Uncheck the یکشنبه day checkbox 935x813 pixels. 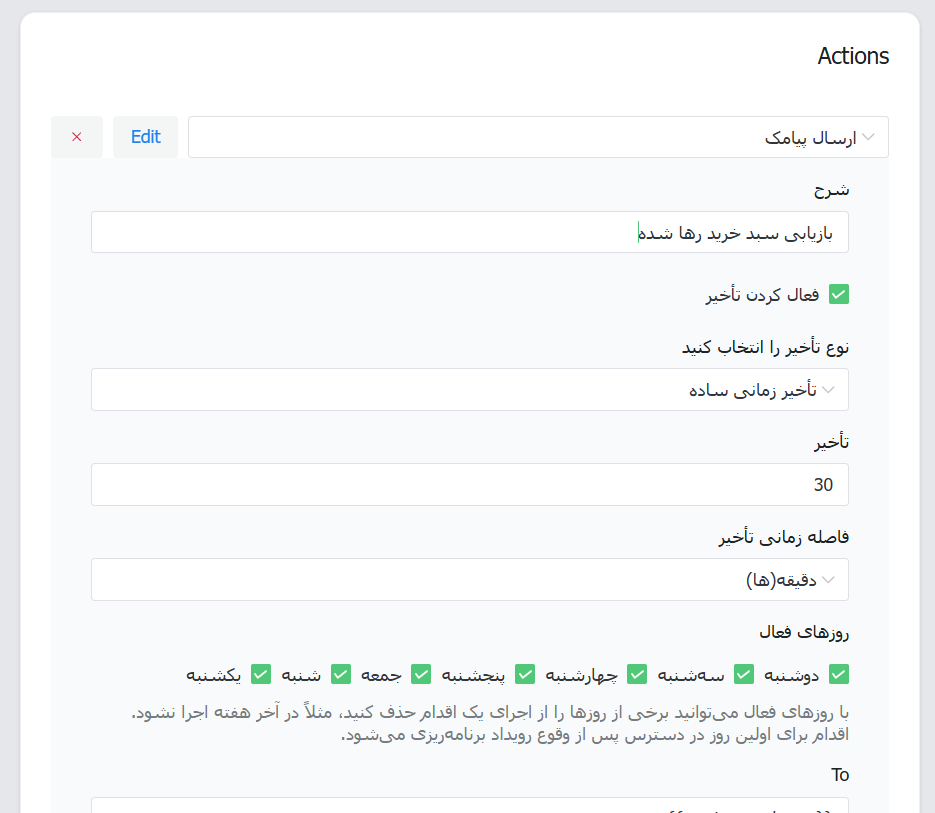(x=261, y=675)
